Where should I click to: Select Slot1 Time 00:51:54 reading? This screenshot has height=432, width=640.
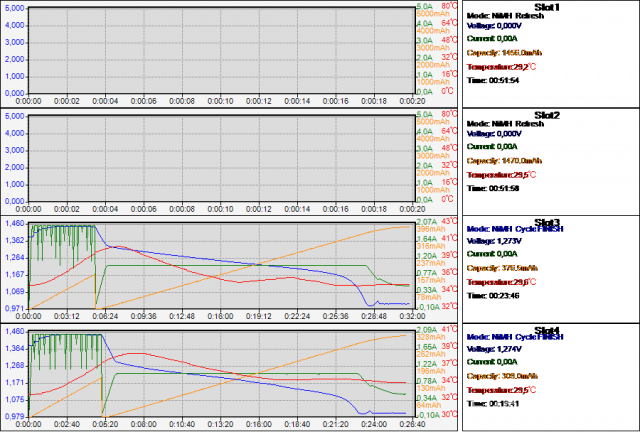(493, 80)
